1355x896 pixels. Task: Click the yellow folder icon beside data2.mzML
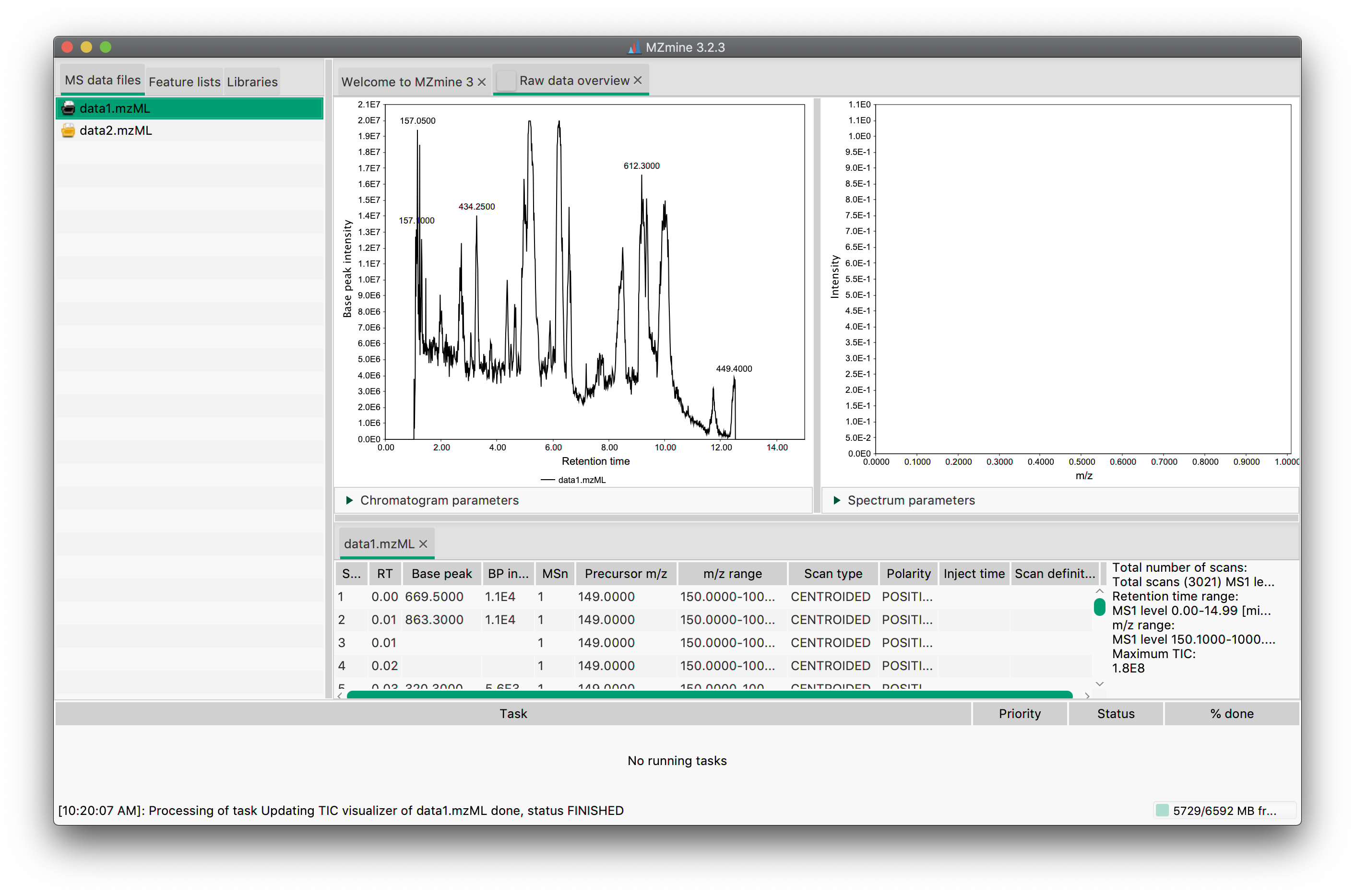point(69,130)
